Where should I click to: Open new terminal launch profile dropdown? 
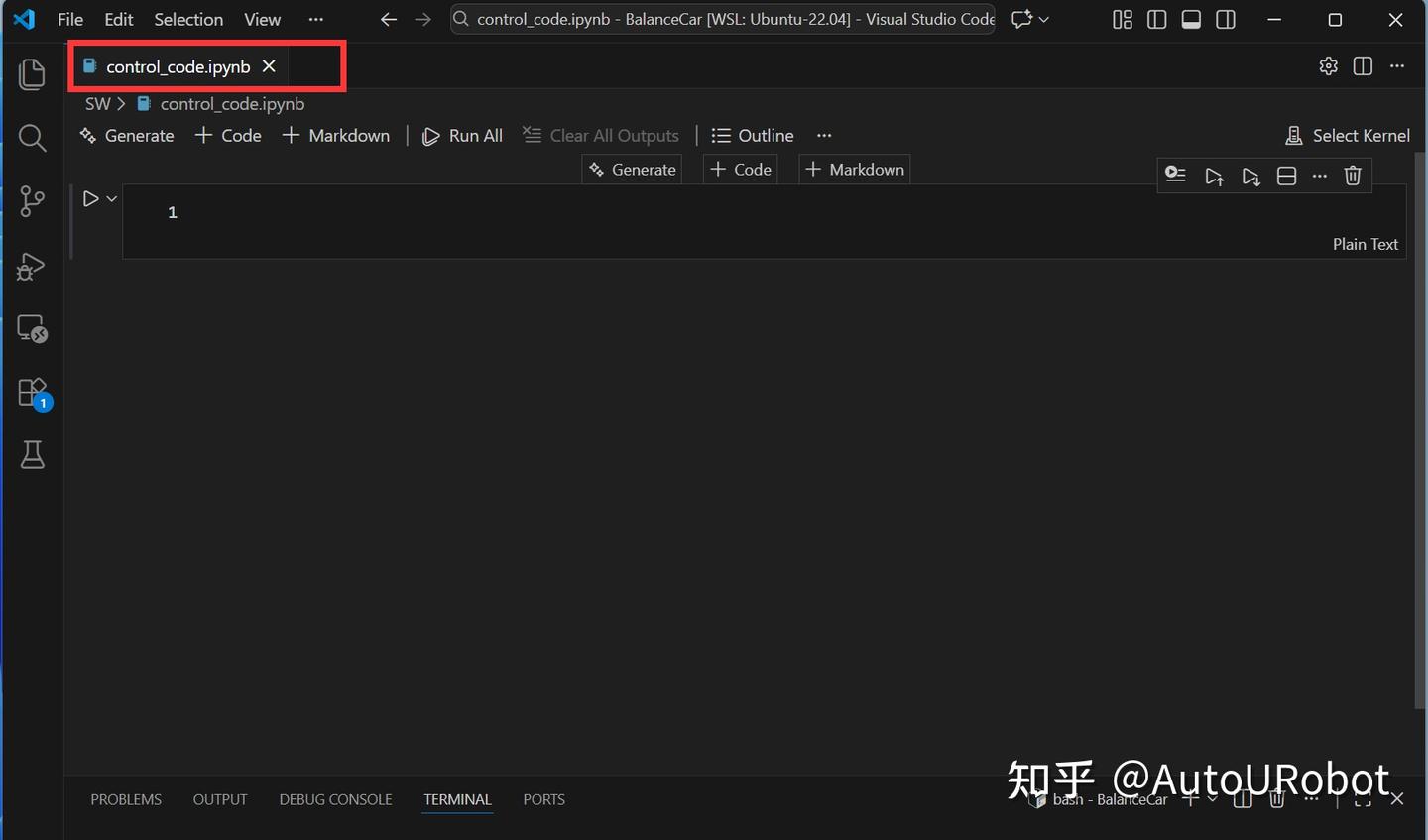click(1212, 798)
